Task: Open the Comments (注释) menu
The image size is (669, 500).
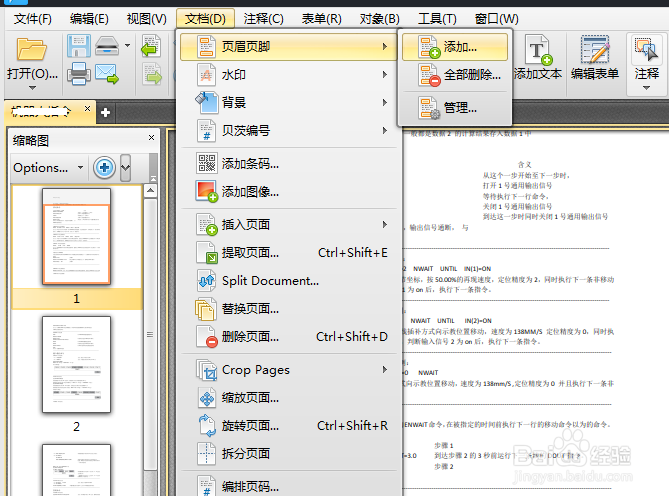Action: (263, 19)
